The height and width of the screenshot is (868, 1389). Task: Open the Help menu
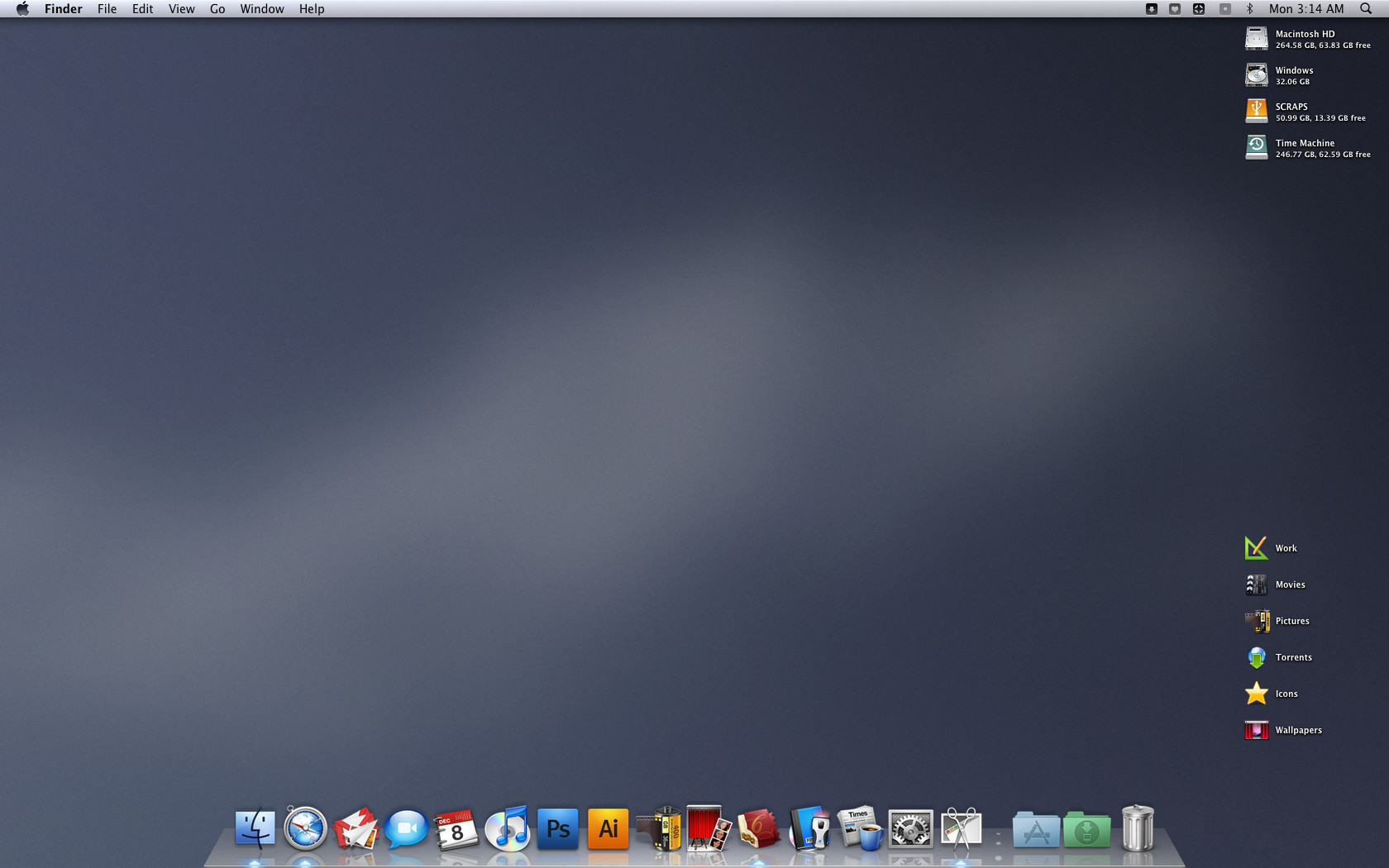[x=312, y=9]
